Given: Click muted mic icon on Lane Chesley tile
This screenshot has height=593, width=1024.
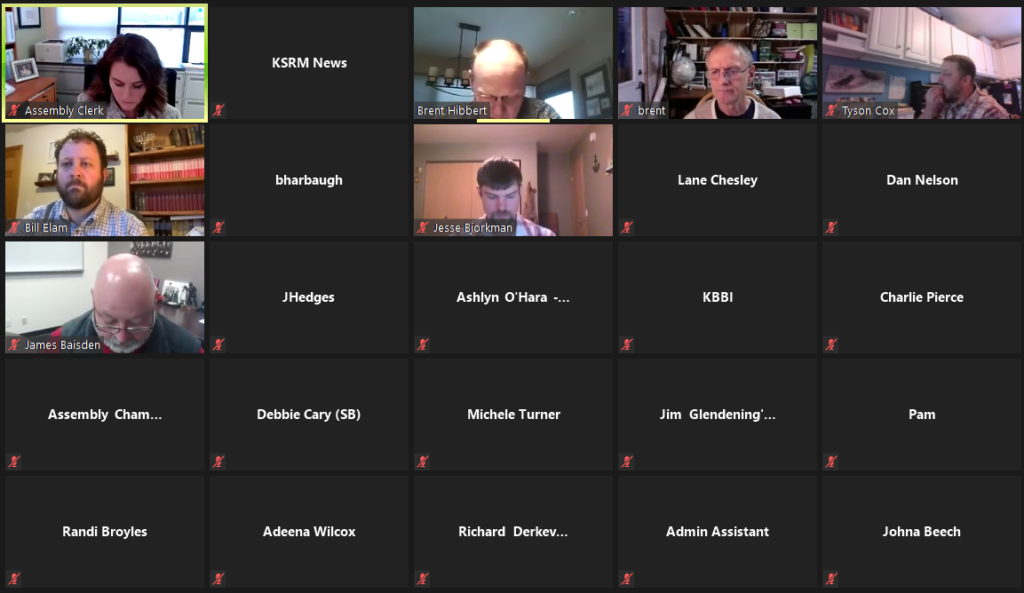Looking at the screenshot, I should [627, 227].
